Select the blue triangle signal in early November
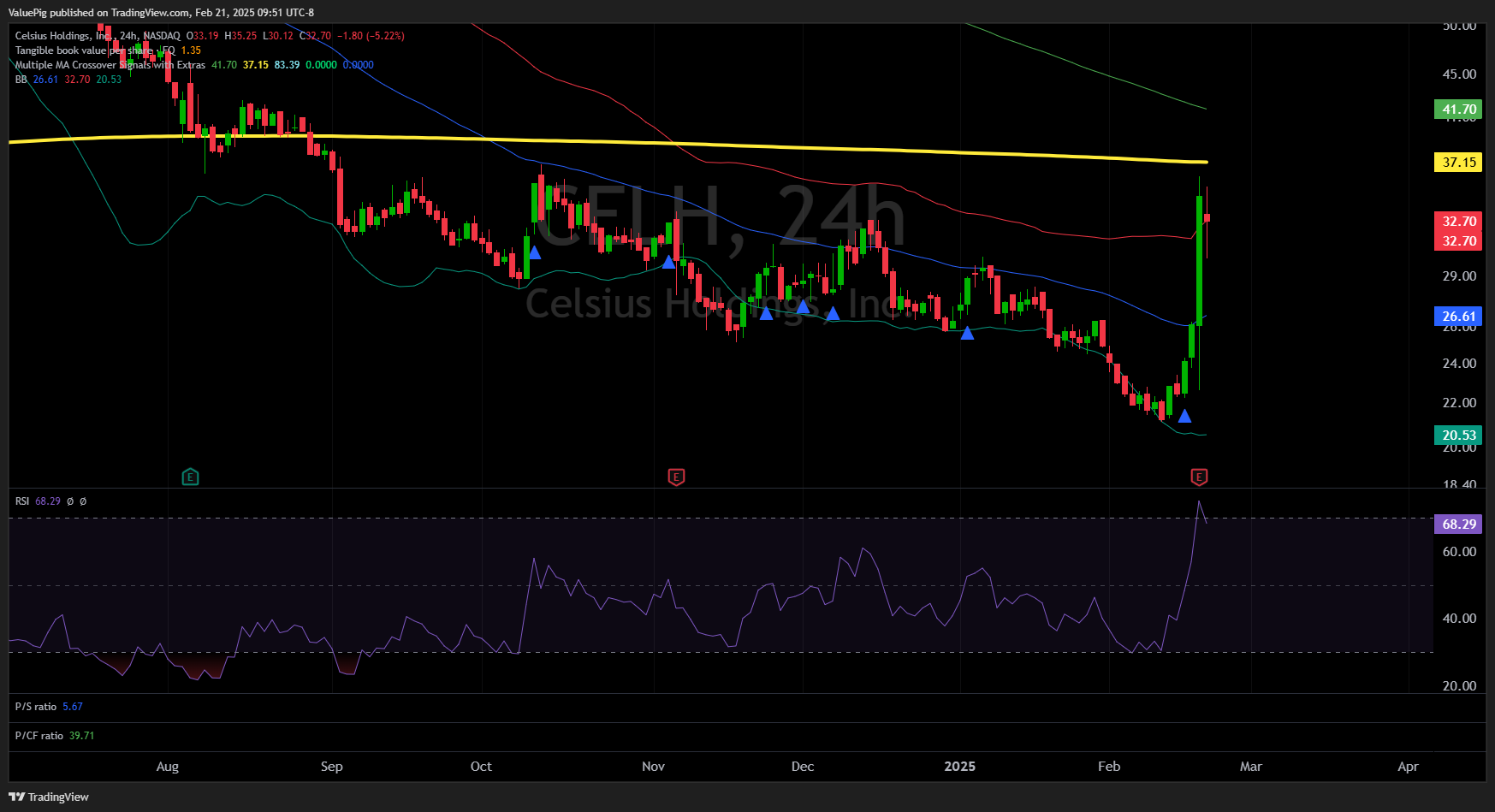The height and width of the screenshot is (812, 1495). (668, 262)
